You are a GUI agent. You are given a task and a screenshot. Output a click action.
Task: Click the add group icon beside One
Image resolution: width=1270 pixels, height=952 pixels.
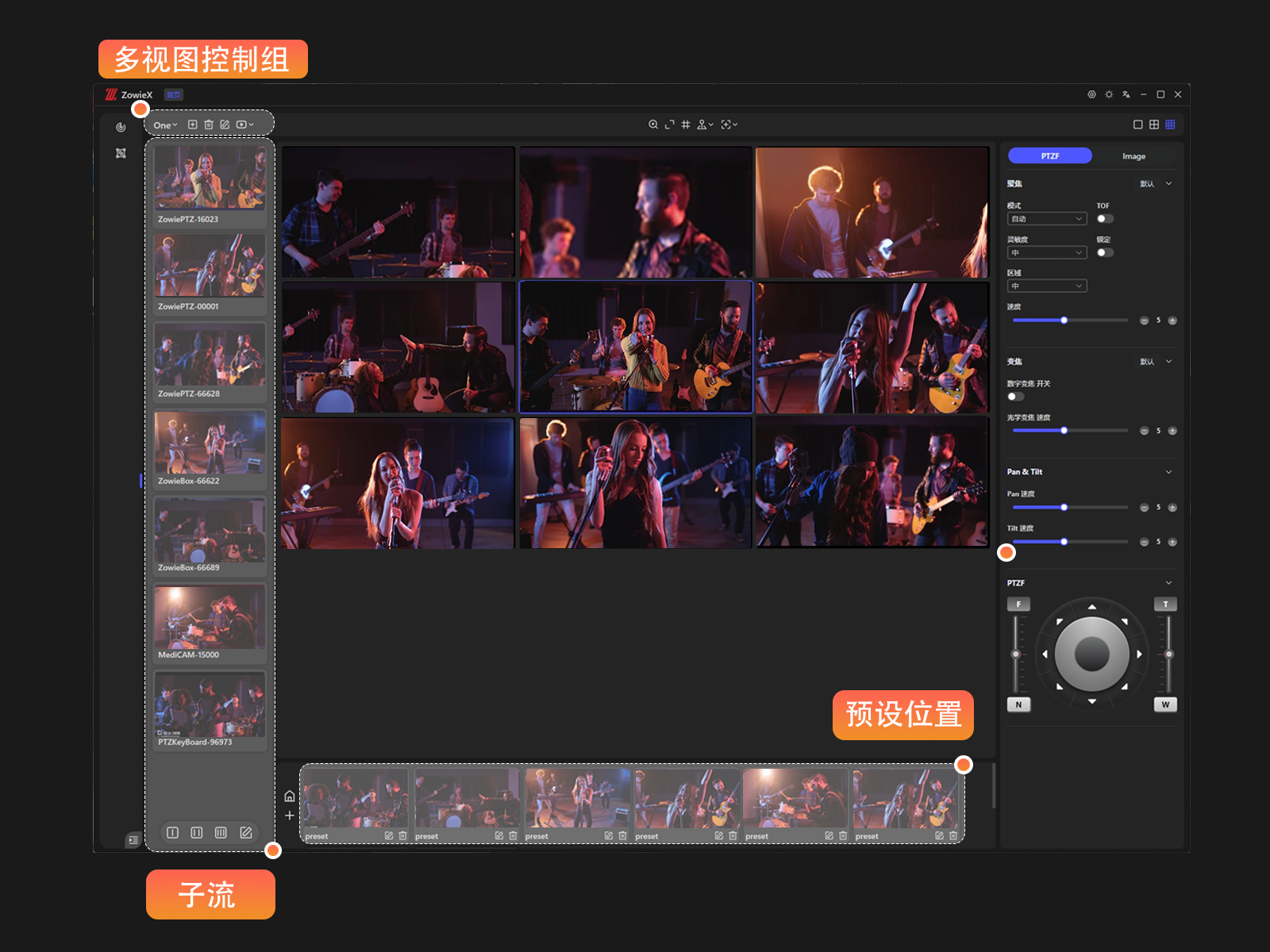pyautogui.click(x=192, y=125)
